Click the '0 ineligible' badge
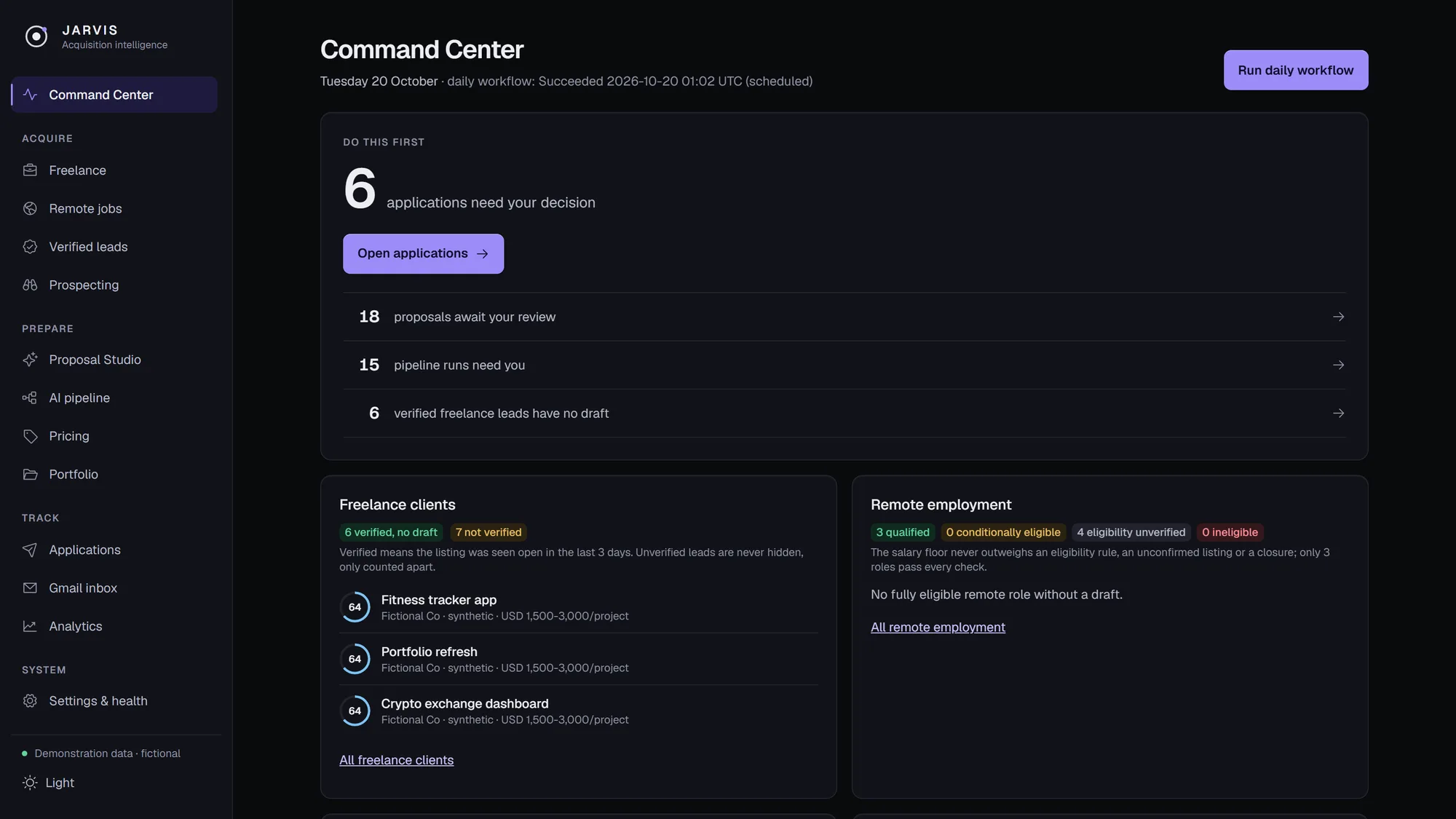 tap(1230, 532)
